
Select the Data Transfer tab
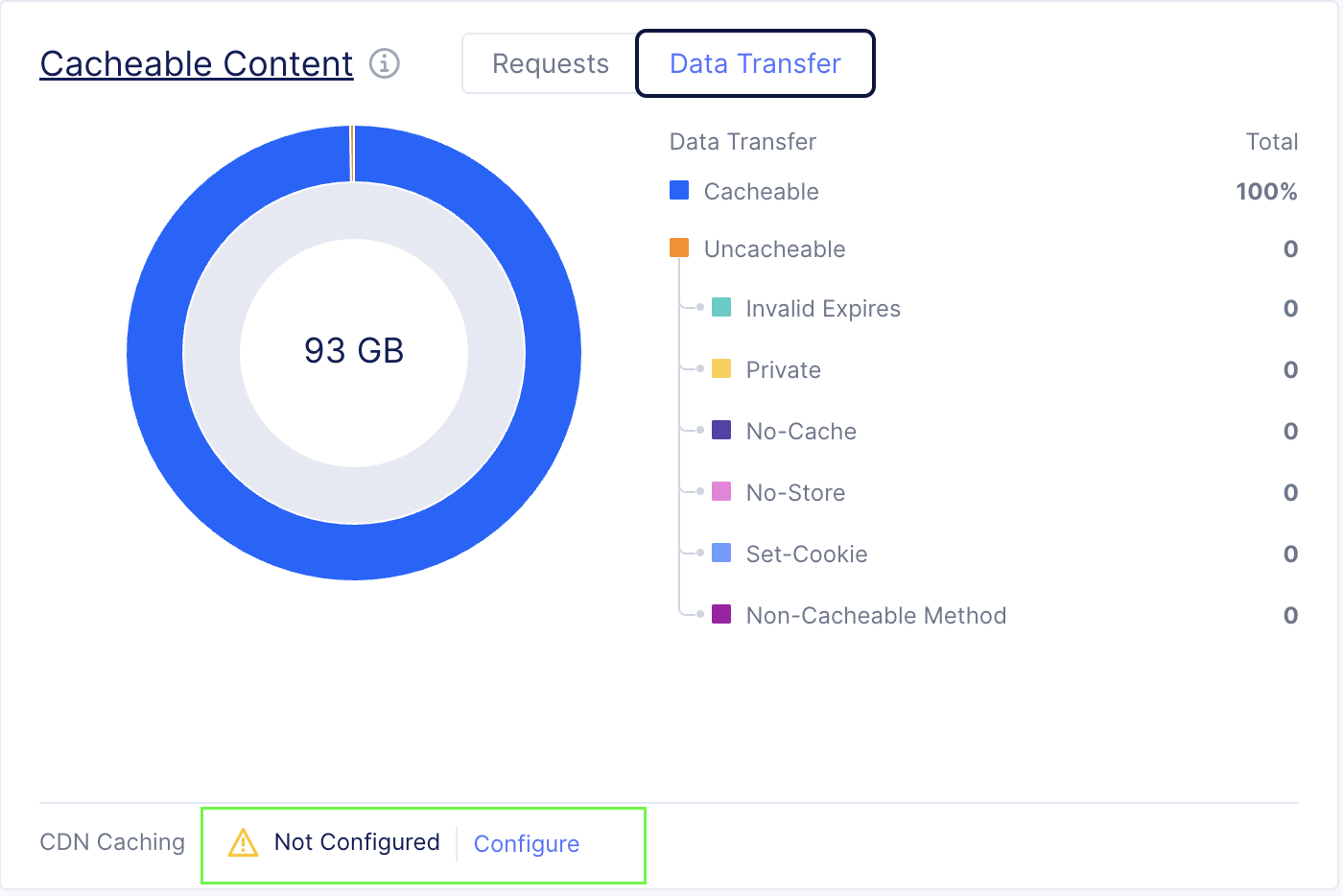click(x=754, y=63)
